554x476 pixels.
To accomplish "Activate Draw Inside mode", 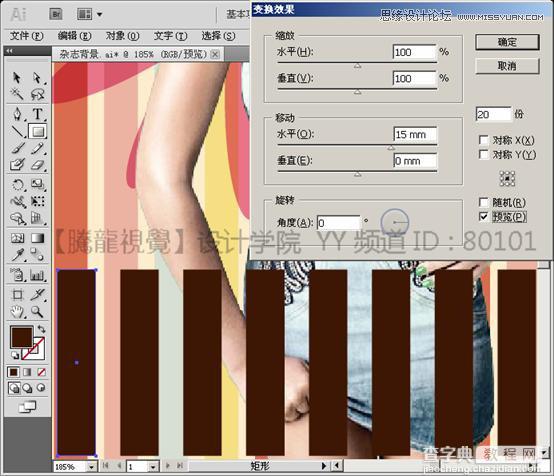I will [41, 388].
